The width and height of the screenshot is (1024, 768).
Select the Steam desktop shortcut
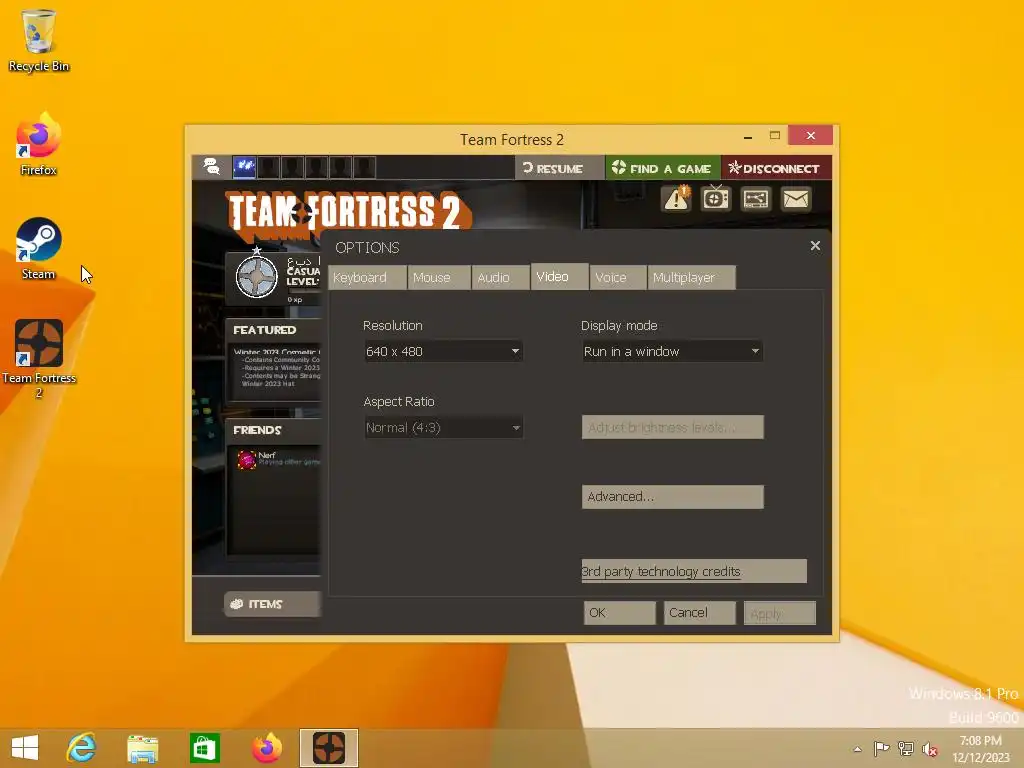[39, 249]
